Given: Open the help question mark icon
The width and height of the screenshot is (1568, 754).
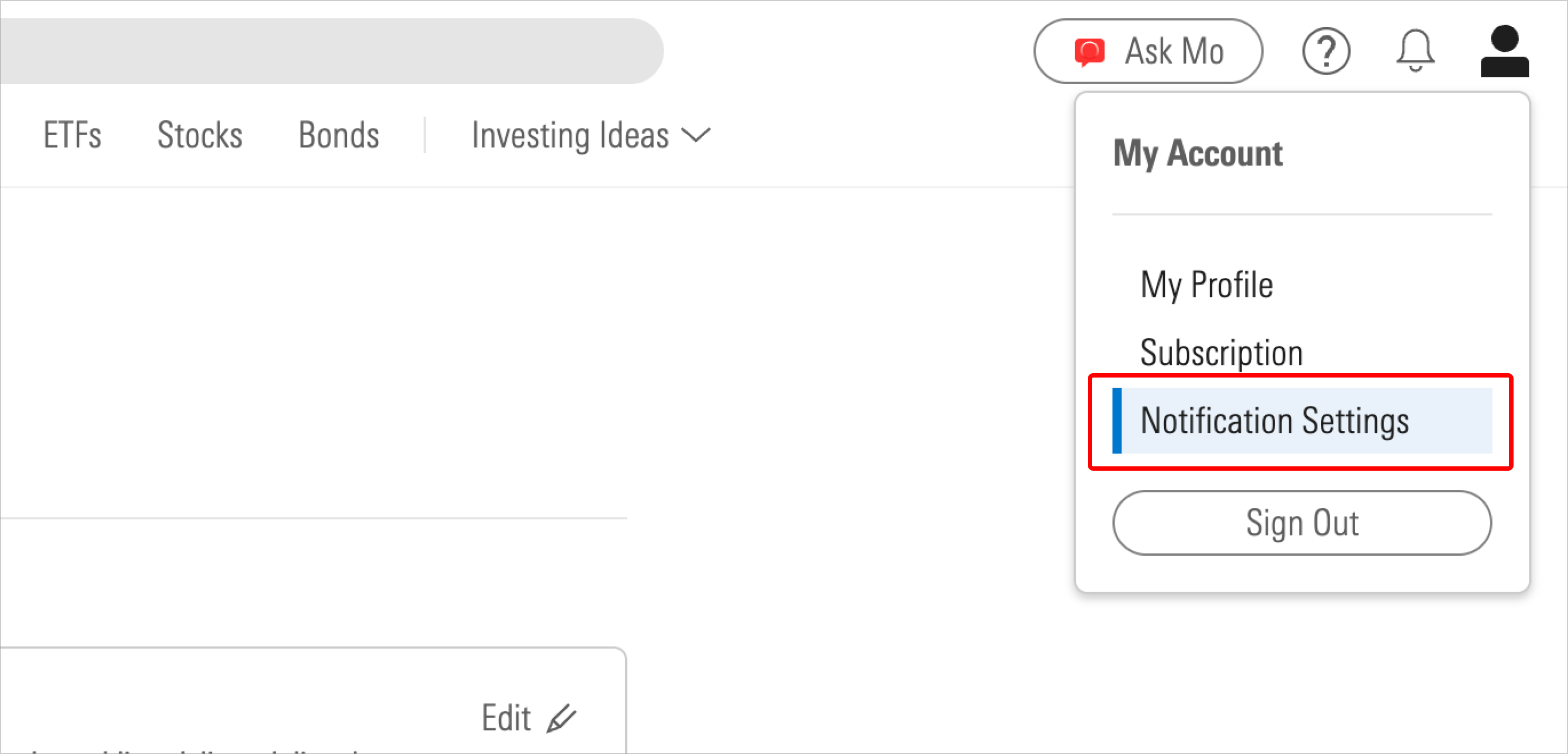Looking at the screenshot, I should [x=1326, y=51].
